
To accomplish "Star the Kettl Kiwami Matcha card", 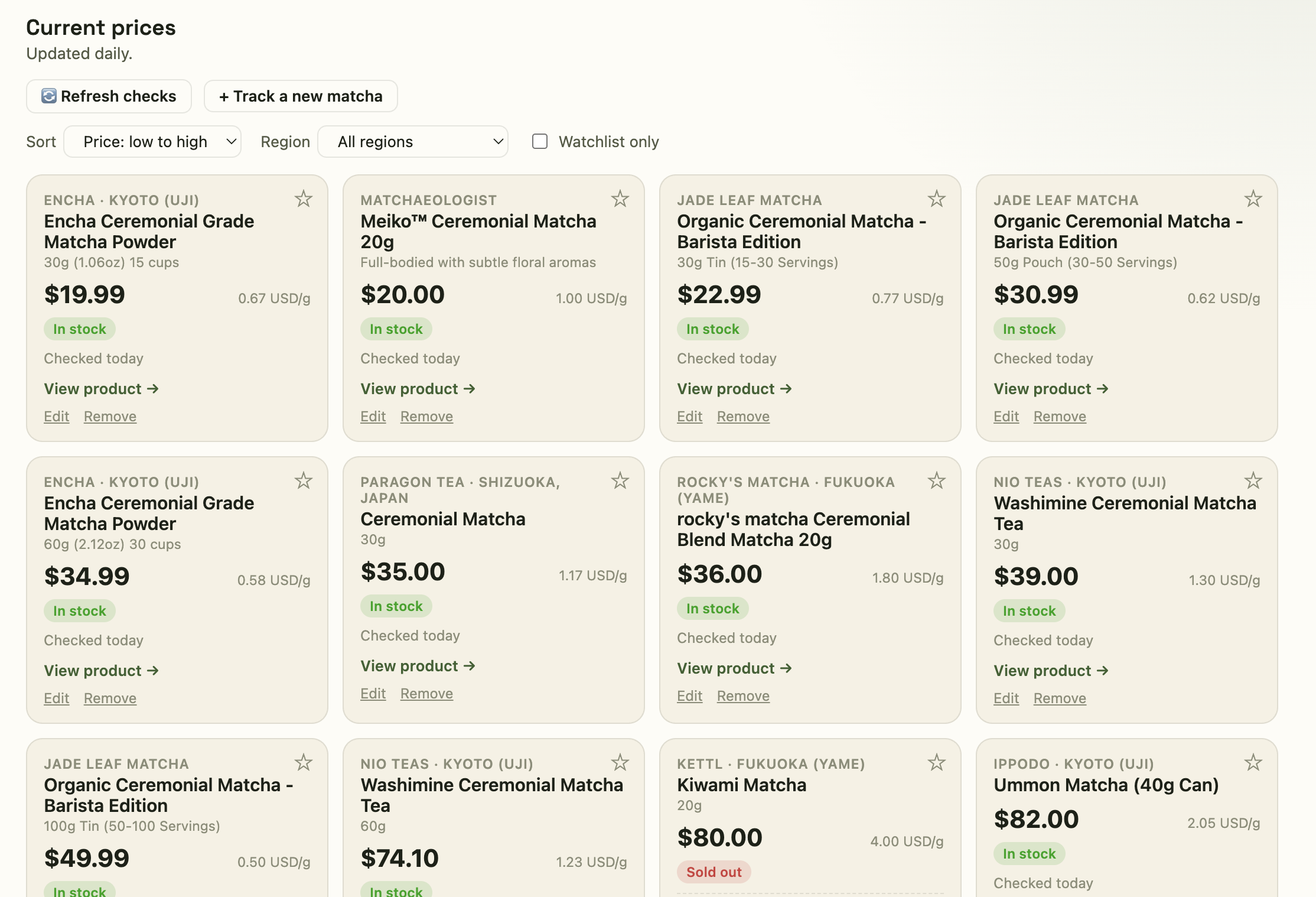I will pos(936,762).
